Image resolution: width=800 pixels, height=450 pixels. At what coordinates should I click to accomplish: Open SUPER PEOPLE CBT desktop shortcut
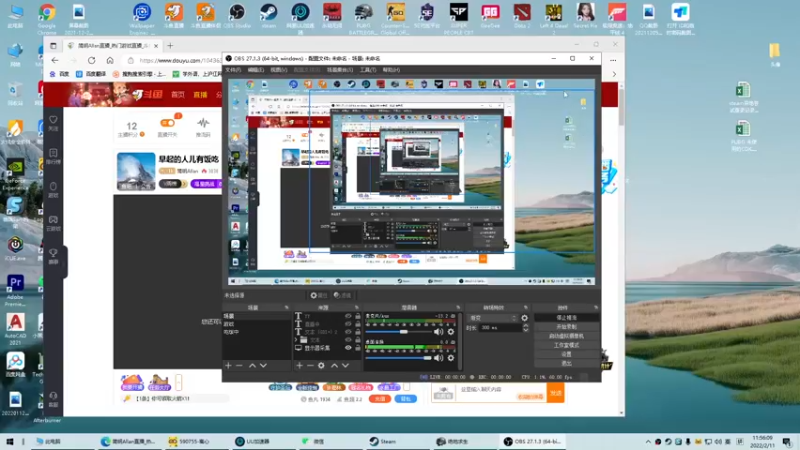pyautogui.click(x=459, y=18)
